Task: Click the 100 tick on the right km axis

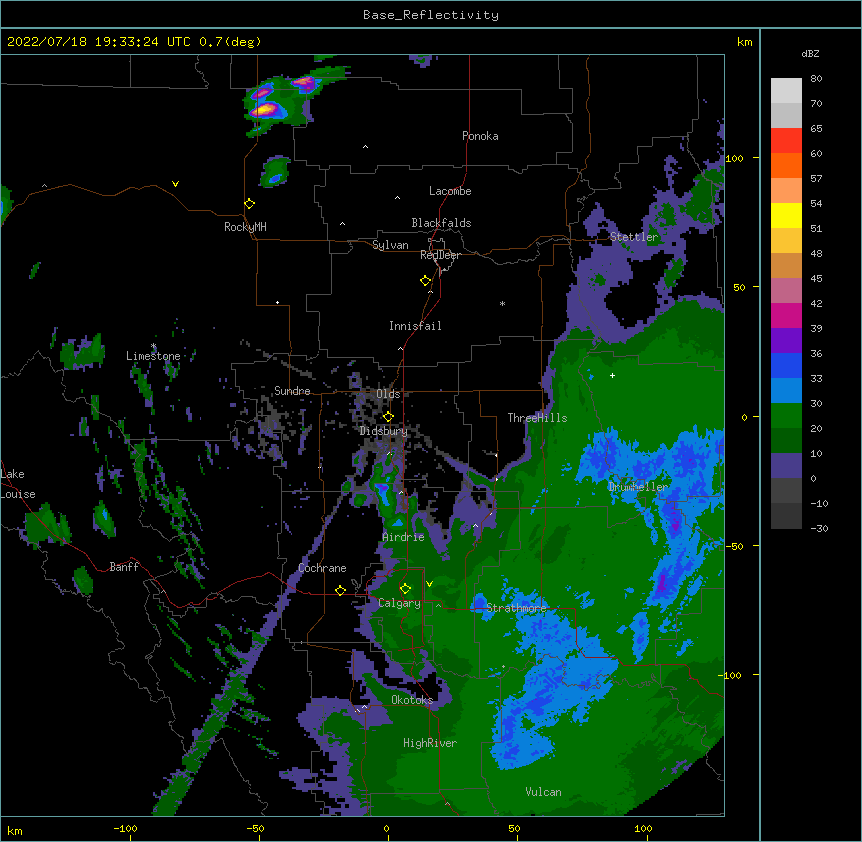Action: tap(734, 158)
